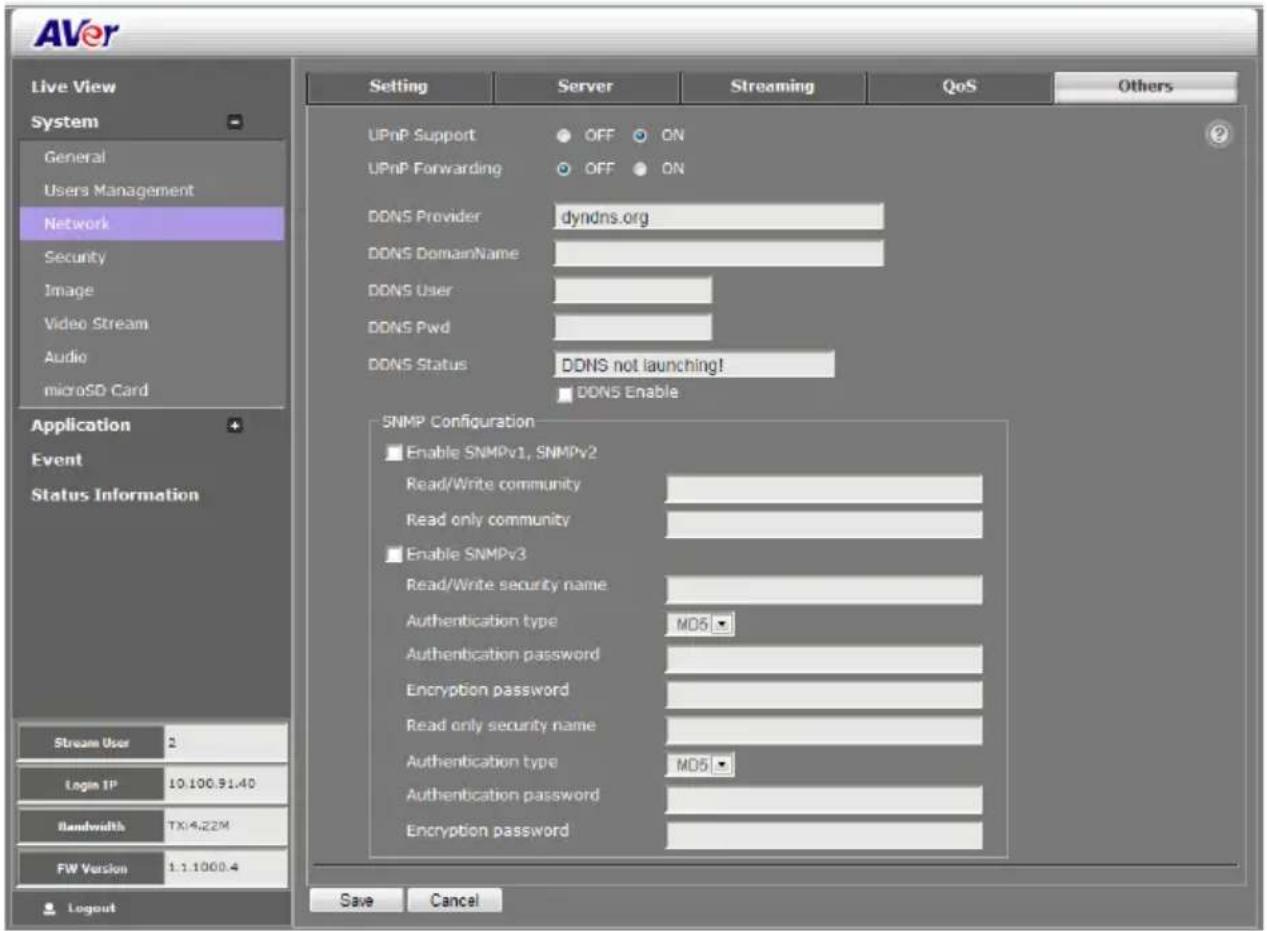Click the DDNS Provider field
Viewport: 1267px width, 931px height.
(719, 219)
